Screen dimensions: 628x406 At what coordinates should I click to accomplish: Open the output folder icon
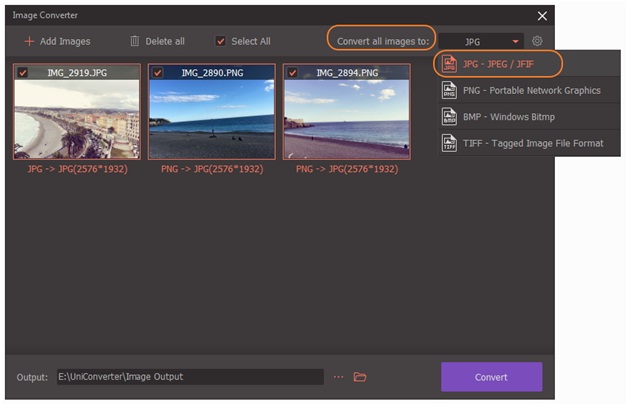coord(361,377)
